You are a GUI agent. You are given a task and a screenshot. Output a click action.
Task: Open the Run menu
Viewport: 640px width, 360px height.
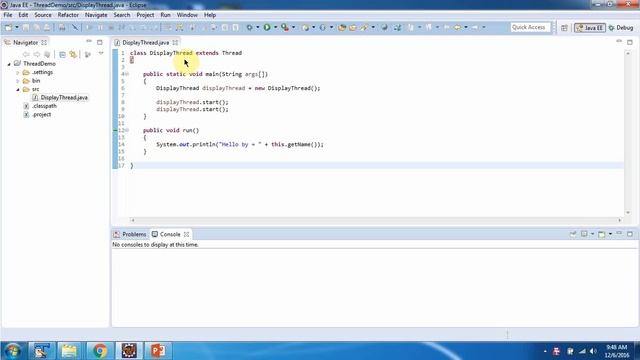(165, 15)
